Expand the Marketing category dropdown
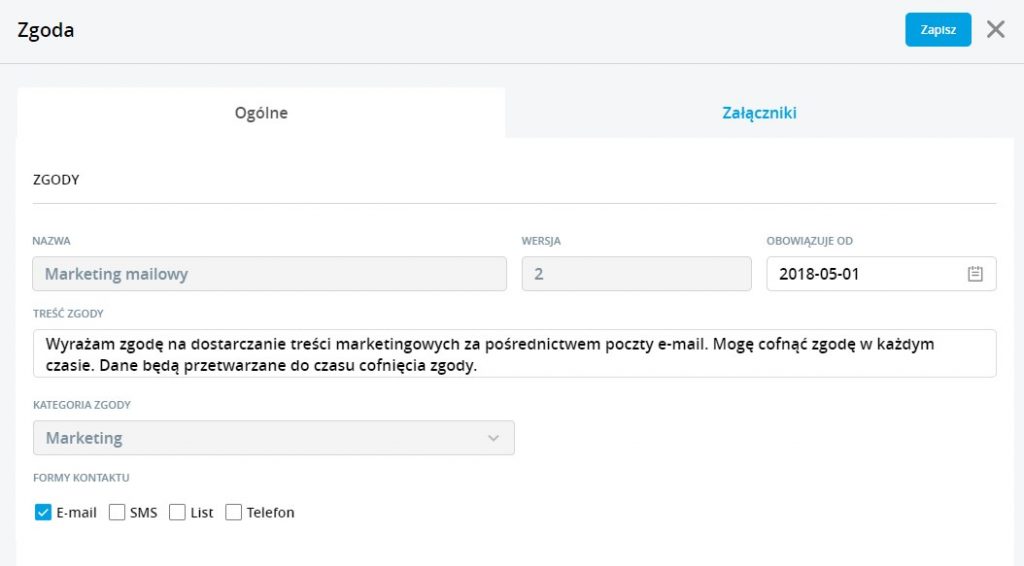The height and width of the screenshot is (566, 1024). [274, 438]
